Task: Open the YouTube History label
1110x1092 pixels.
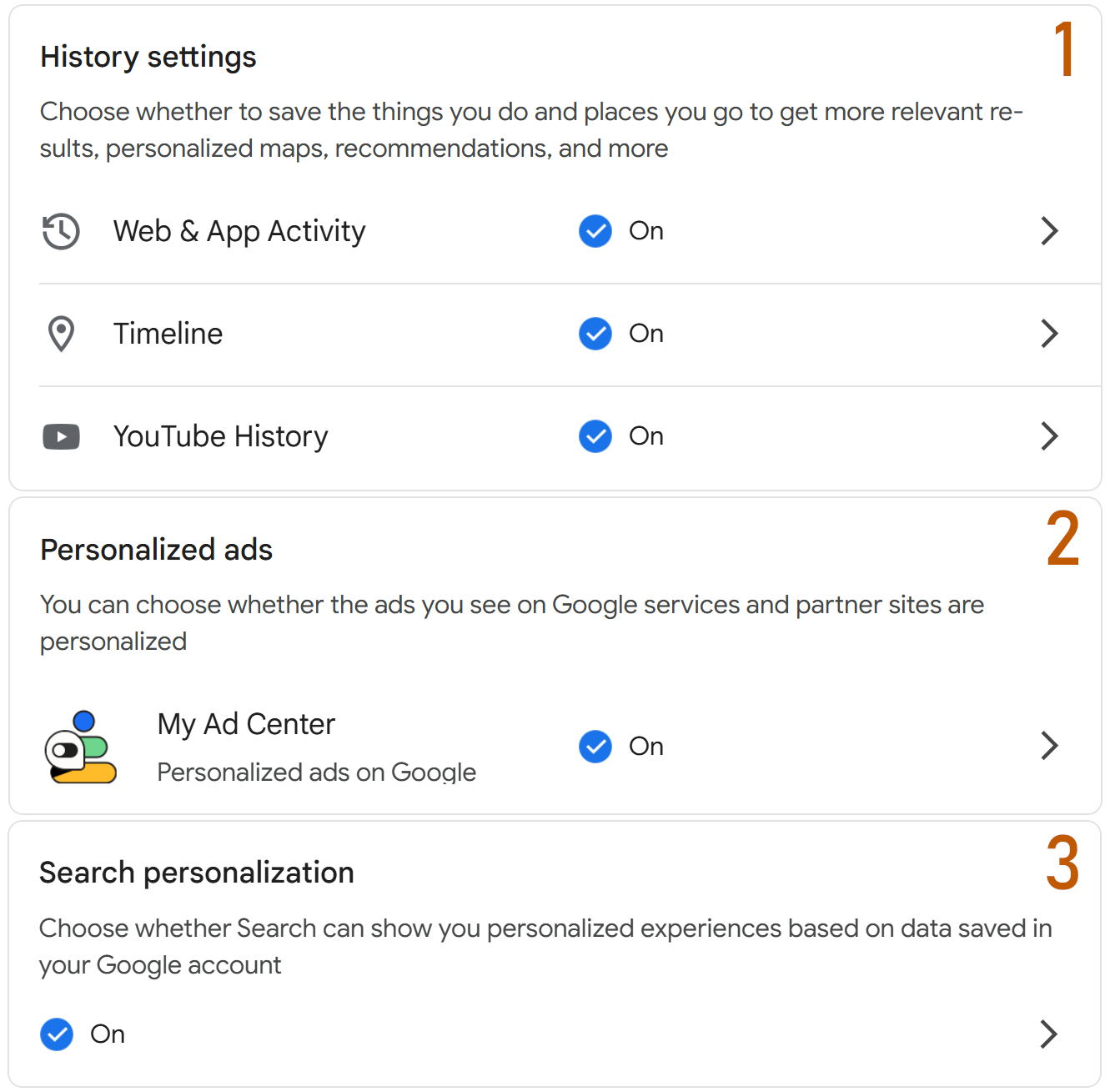Action: [x=221, y=437]
